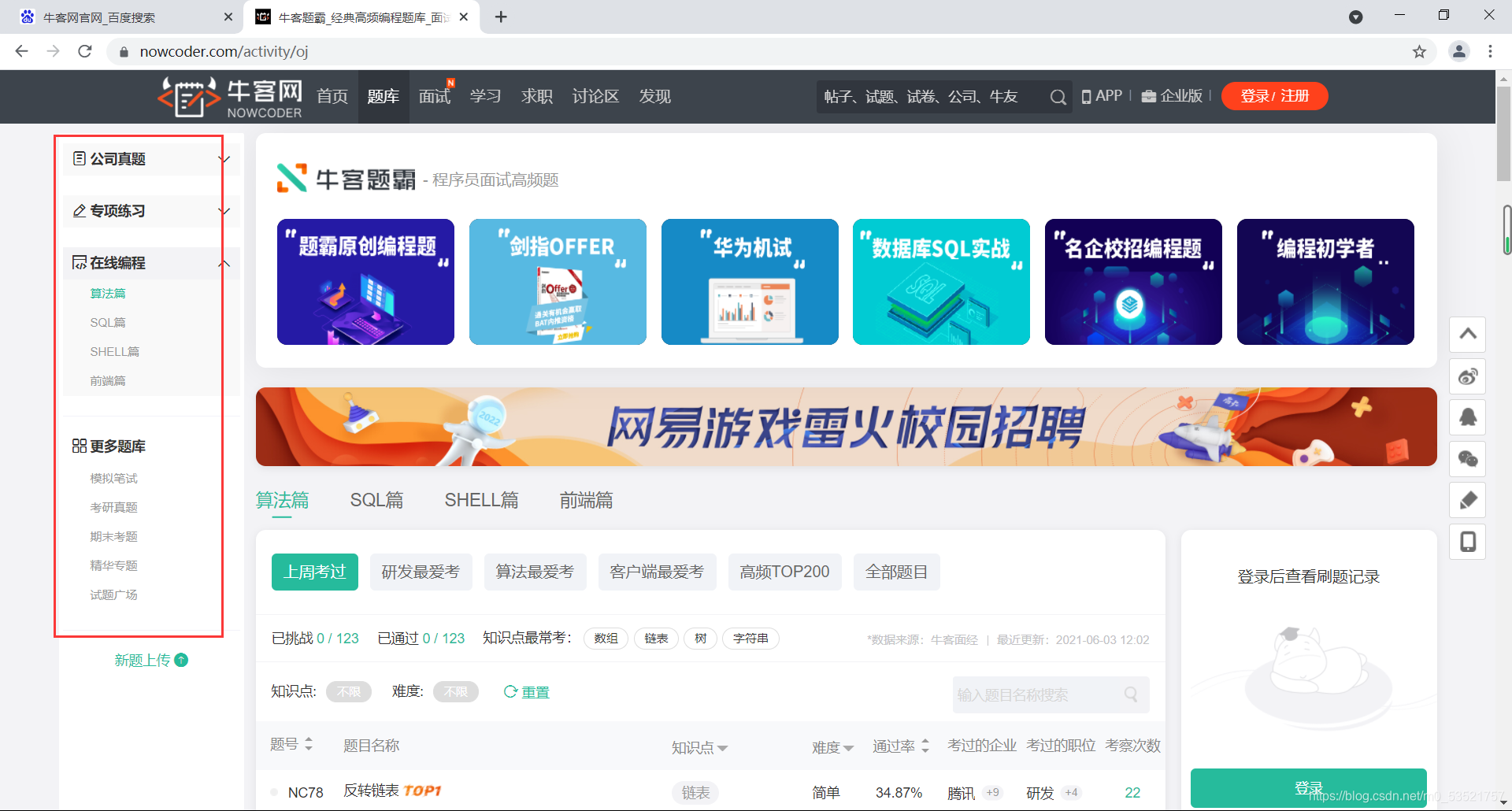The width and height of the screenshot is (1512, 811).
Task: Select SQL篇 in the sidebar
Action: 108,323
